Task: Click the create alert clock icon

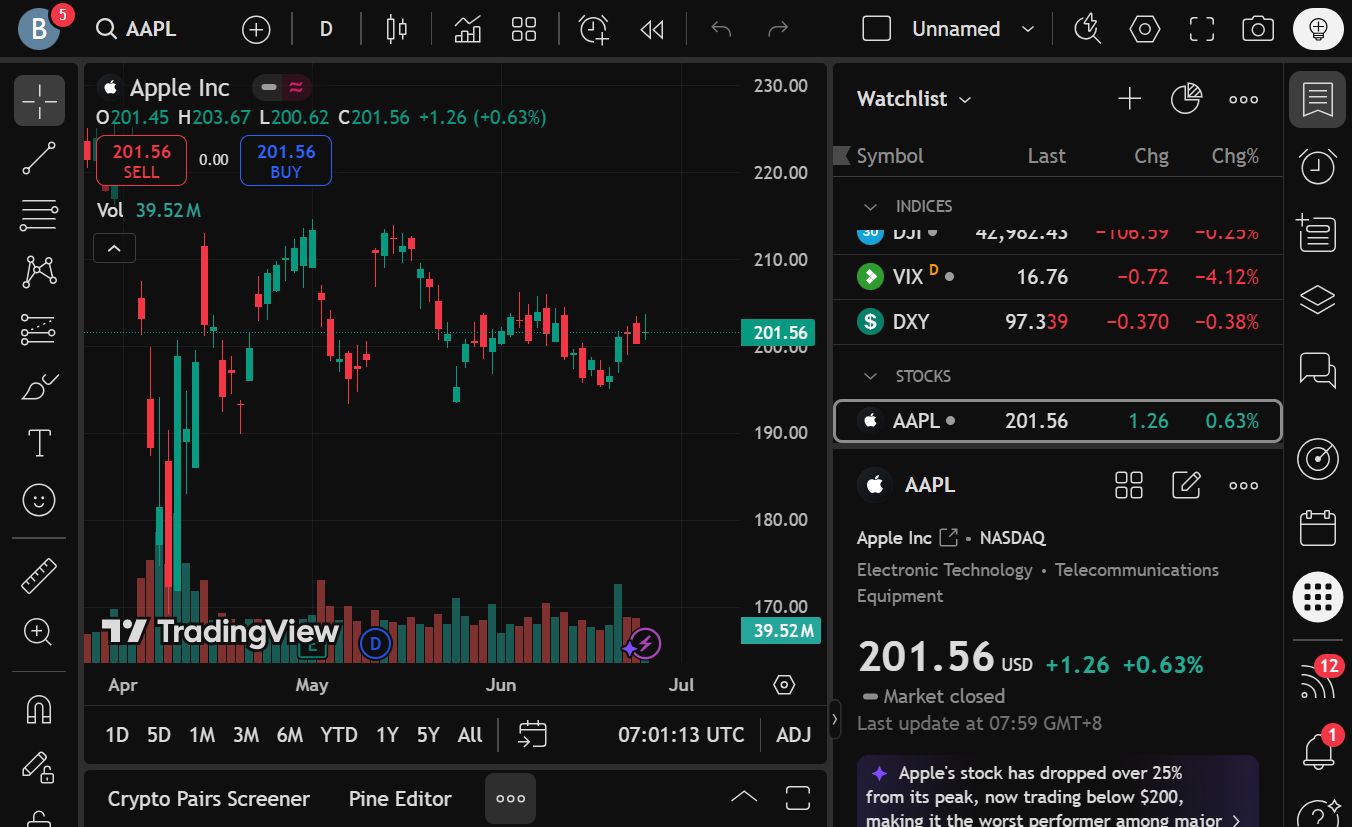Action: pyautogui.click(x=594, y=29)
